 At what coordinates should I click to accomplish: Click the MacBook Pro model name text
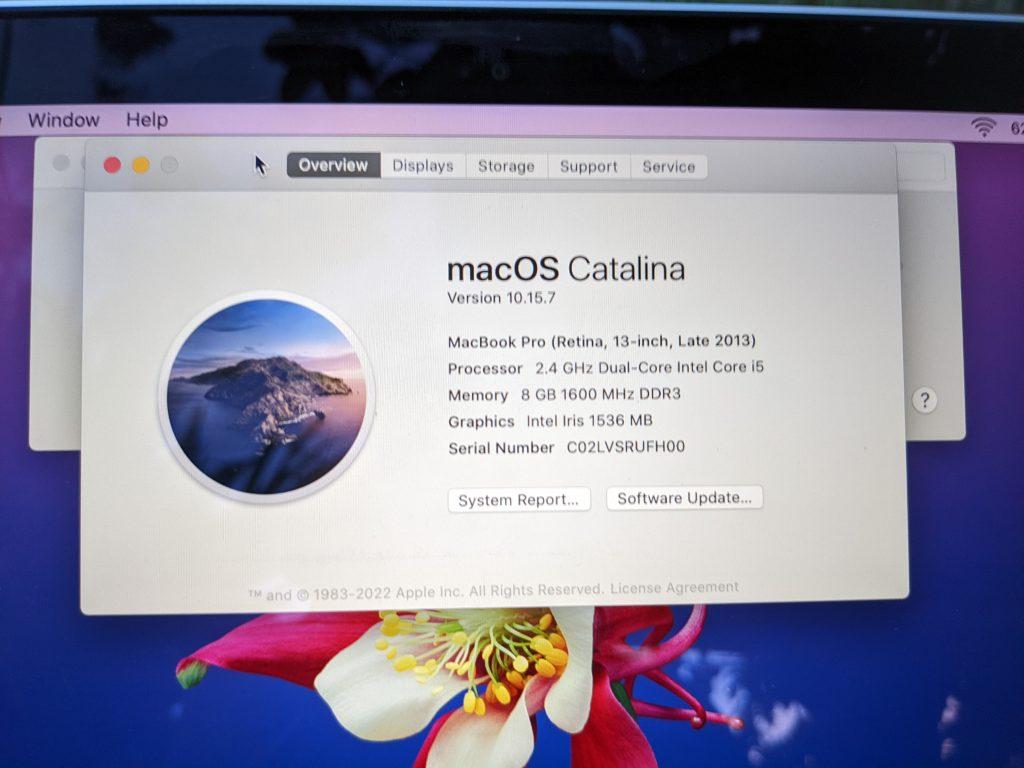(601, 341)
